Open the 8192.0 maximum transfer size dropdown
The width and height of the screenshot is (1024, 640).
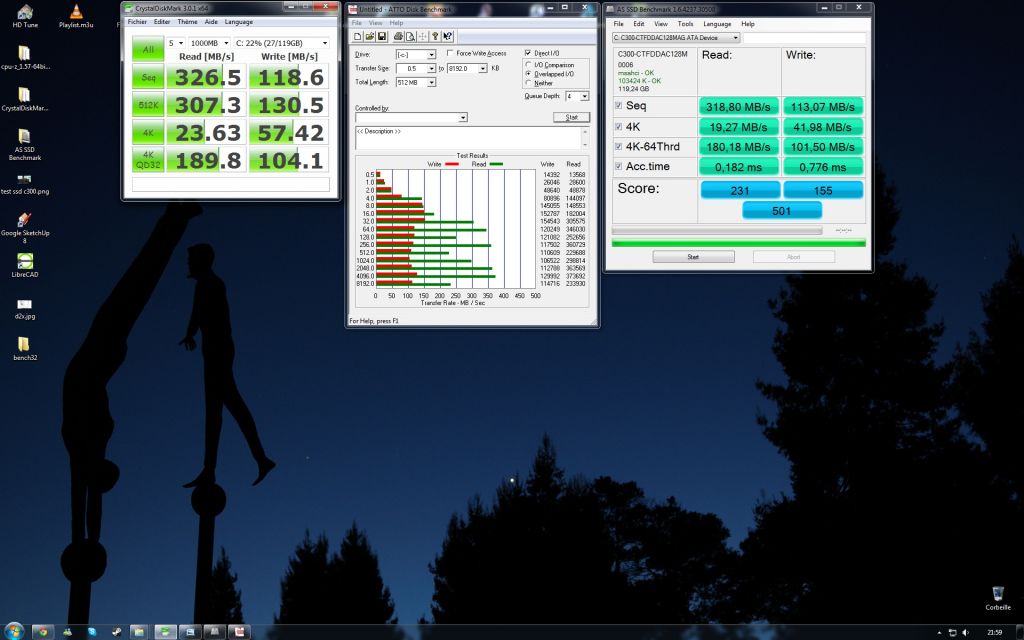point(467,69)
